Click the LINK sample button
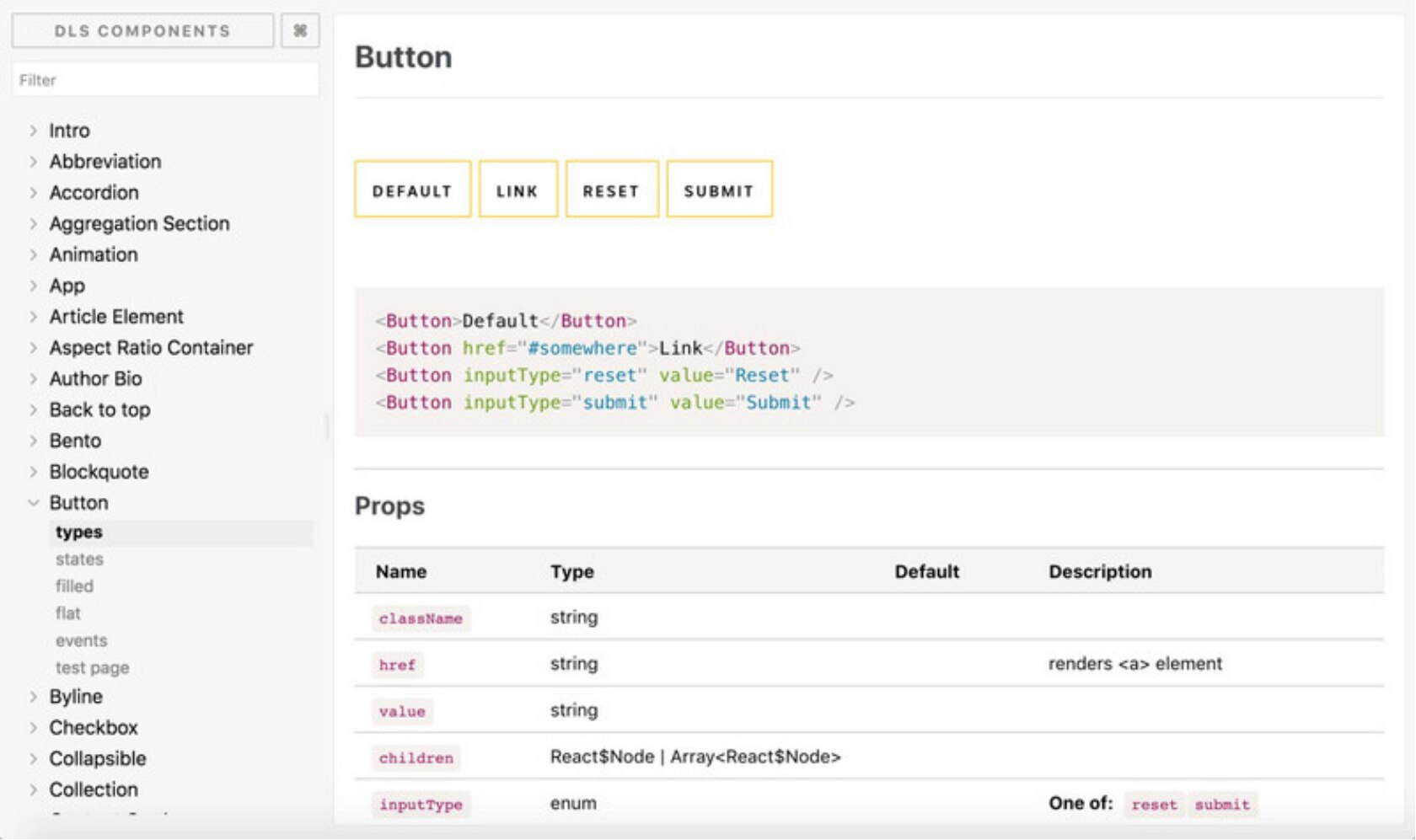This screenshot has height=840, width=1416. point(518,190)
